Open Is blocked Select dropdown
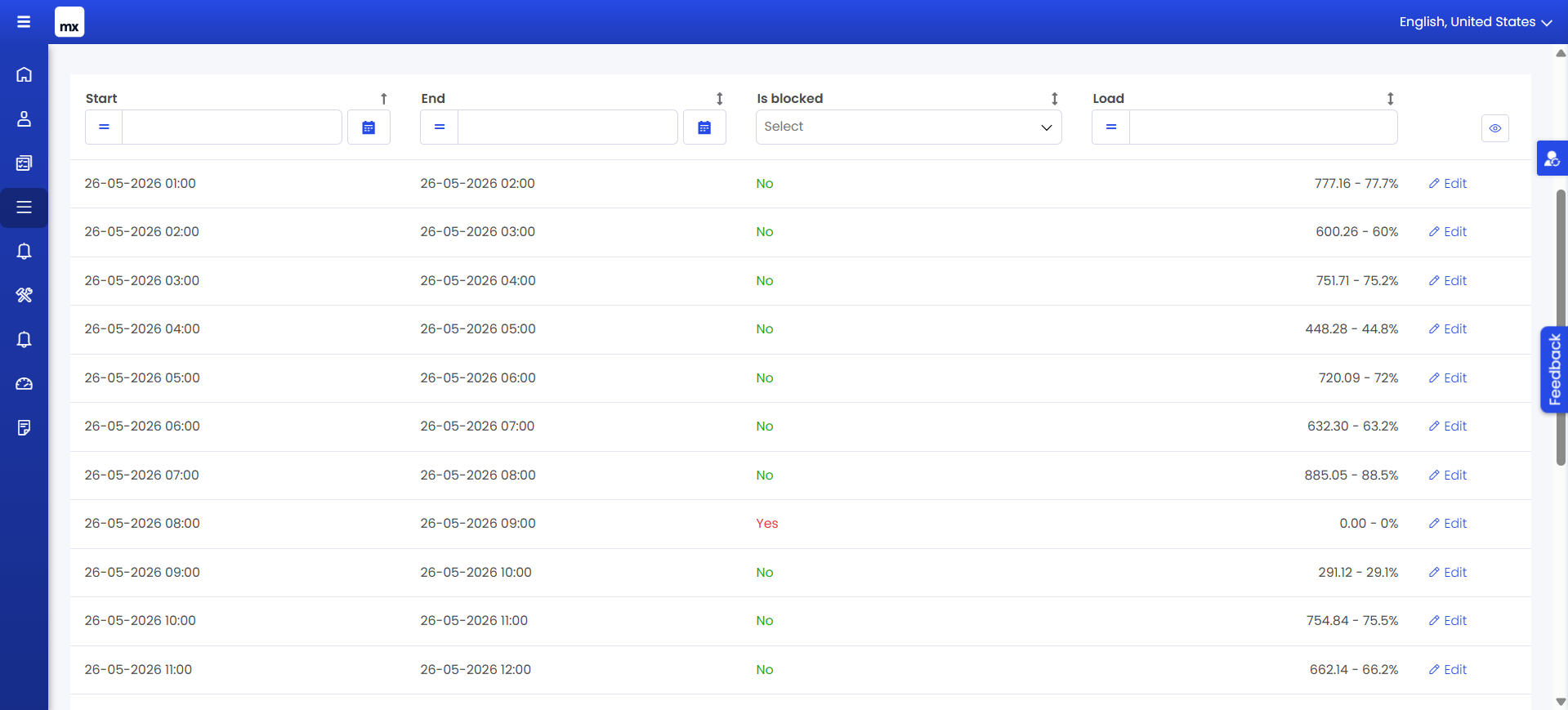Viewport: 1568px width, 710px height. [909, 127]
